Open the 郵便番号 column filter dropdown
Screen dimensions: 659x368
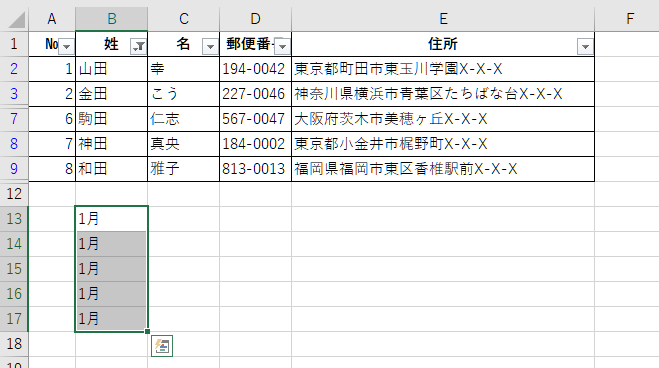coord(282,46)
